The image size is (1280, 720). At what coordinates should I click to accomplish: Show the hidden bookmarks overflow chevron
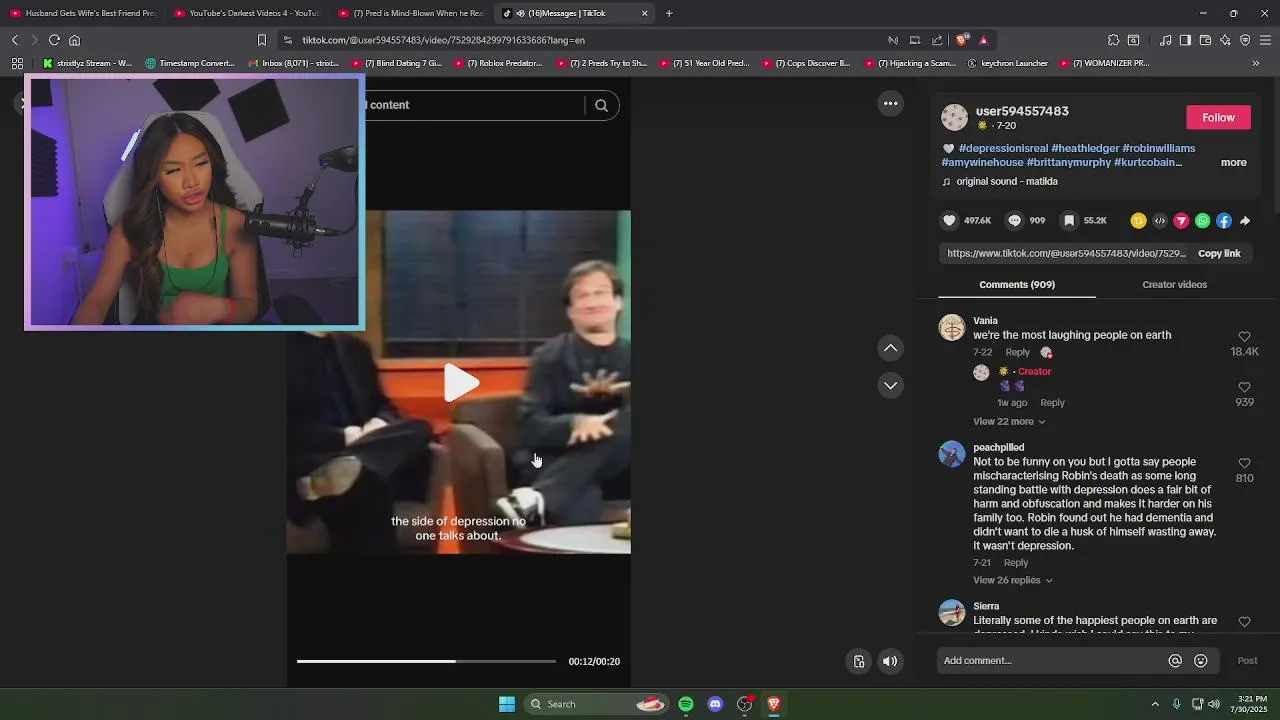(1255, 63)
